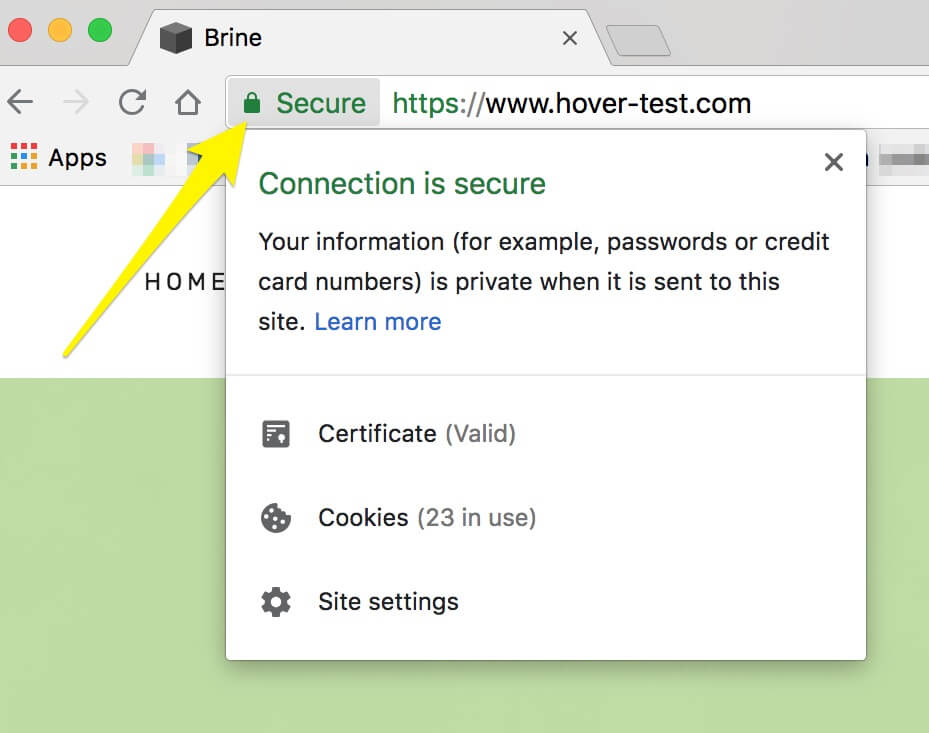Click the address bar URL
Viewport: 929px width, 733px height.
tap(570, 102)
